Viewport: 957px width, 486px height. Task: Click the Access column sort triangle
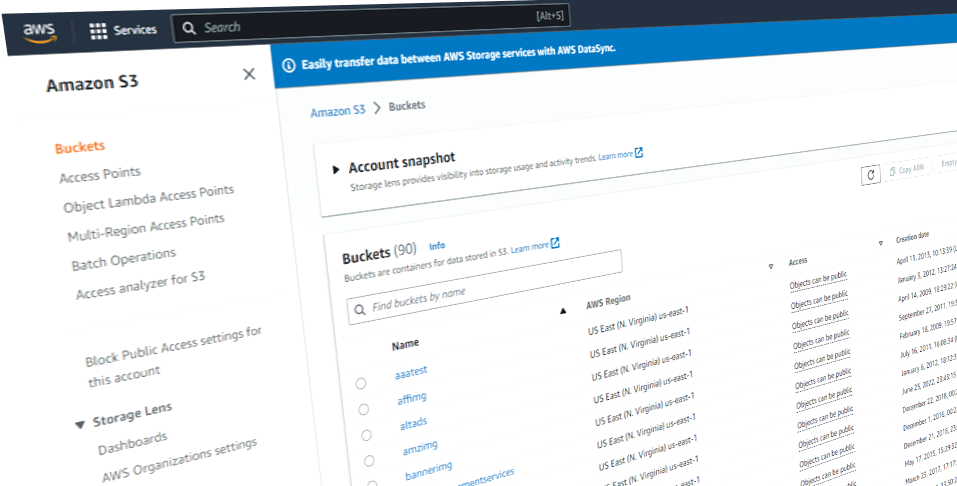coord(881,243)
